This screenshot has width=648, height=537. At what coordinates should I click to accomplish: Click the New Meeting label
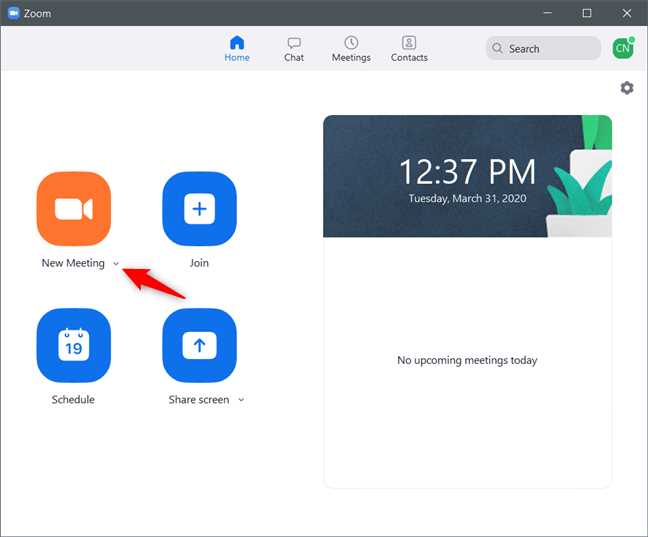coord(73,263)
